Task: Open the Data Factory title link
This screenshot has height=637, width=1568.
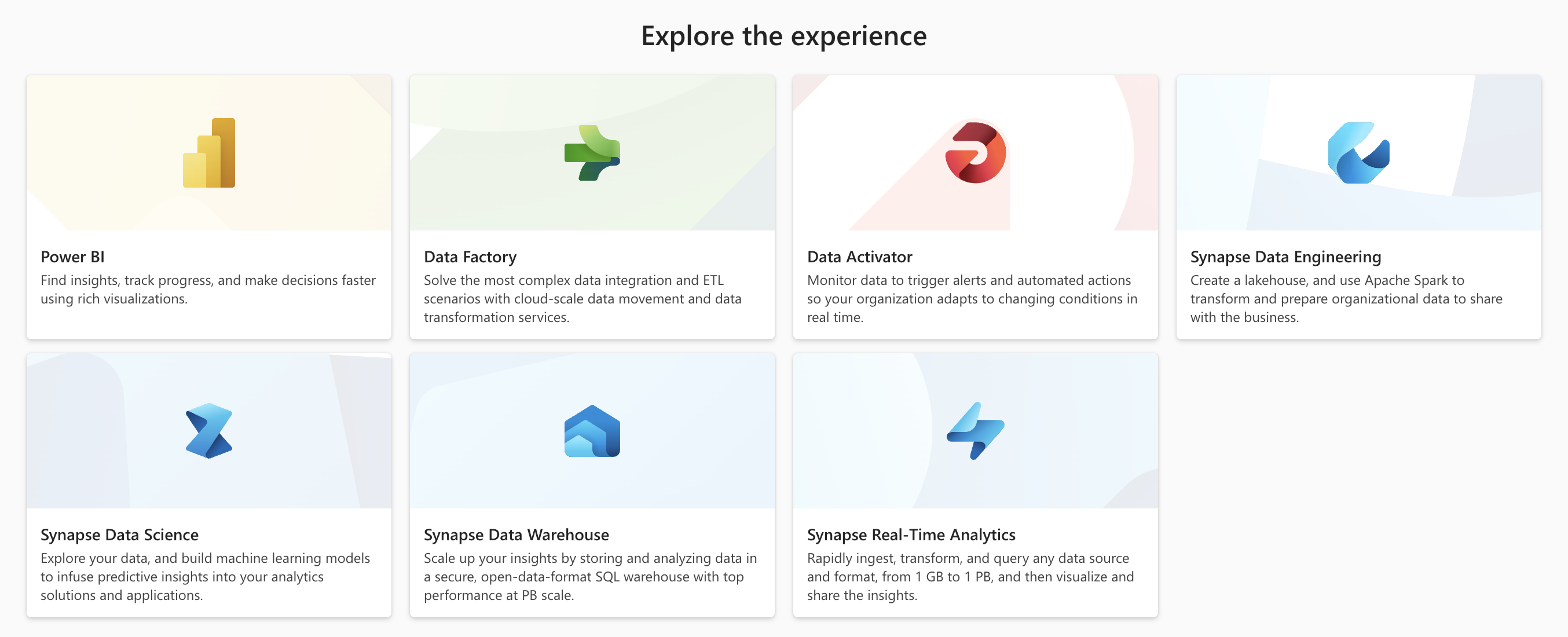Action: (x=470, y=257)
